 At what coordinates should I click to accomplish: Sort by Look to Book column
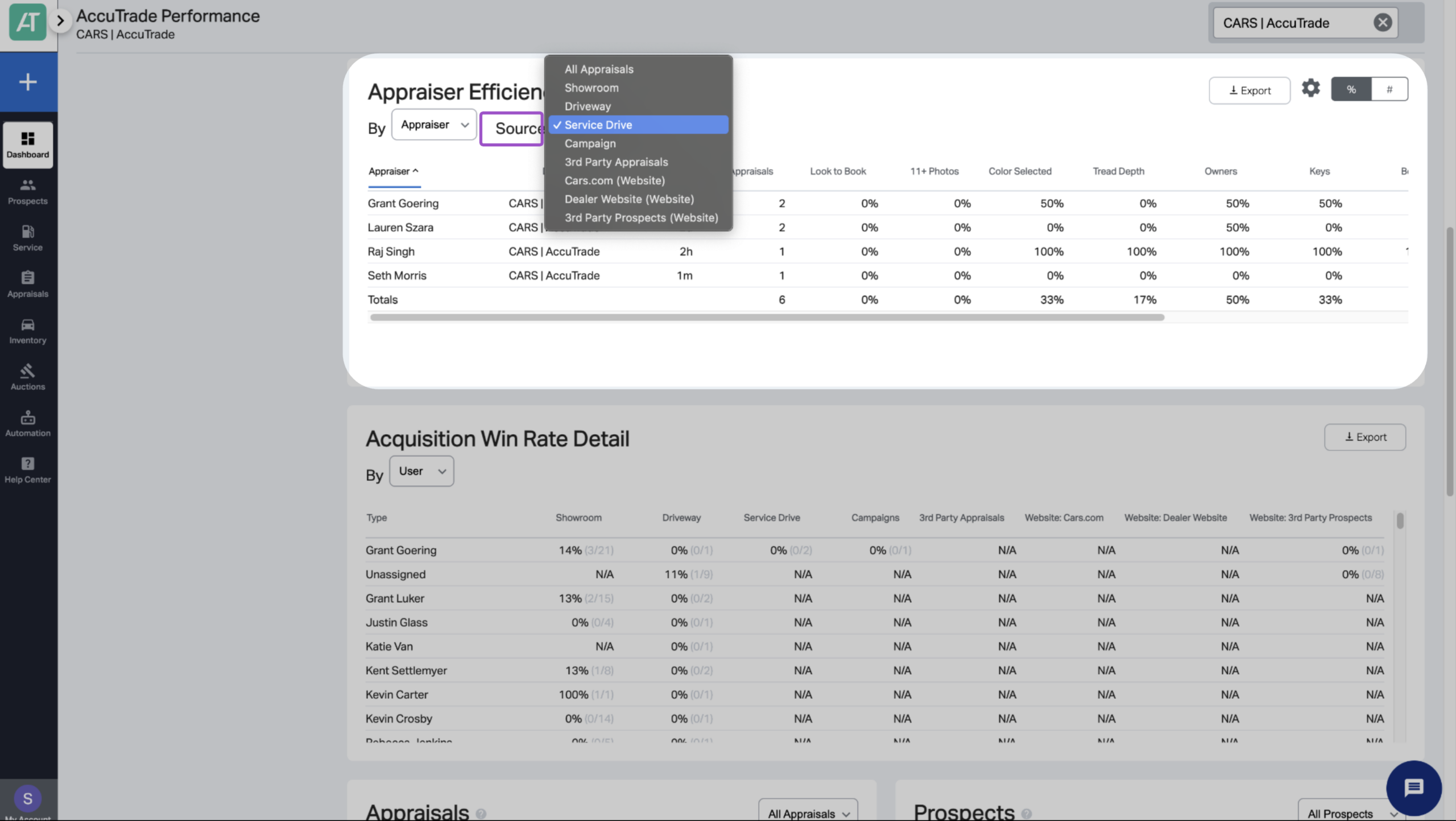pyautogui.click(x=838, y=171)
